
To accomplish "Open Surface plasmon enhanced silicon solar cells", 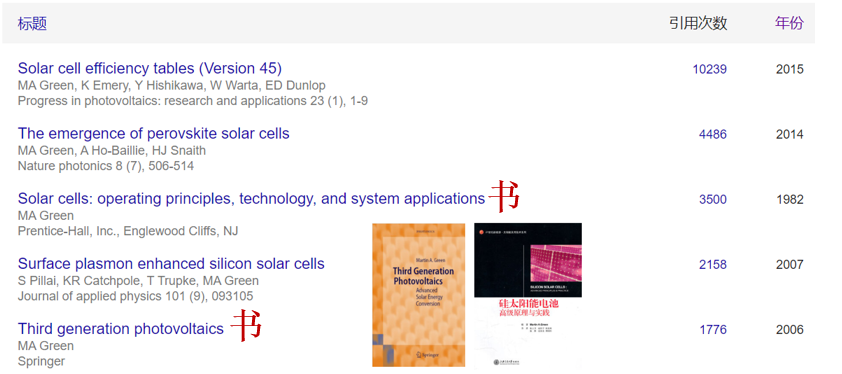I will (171, 264).
